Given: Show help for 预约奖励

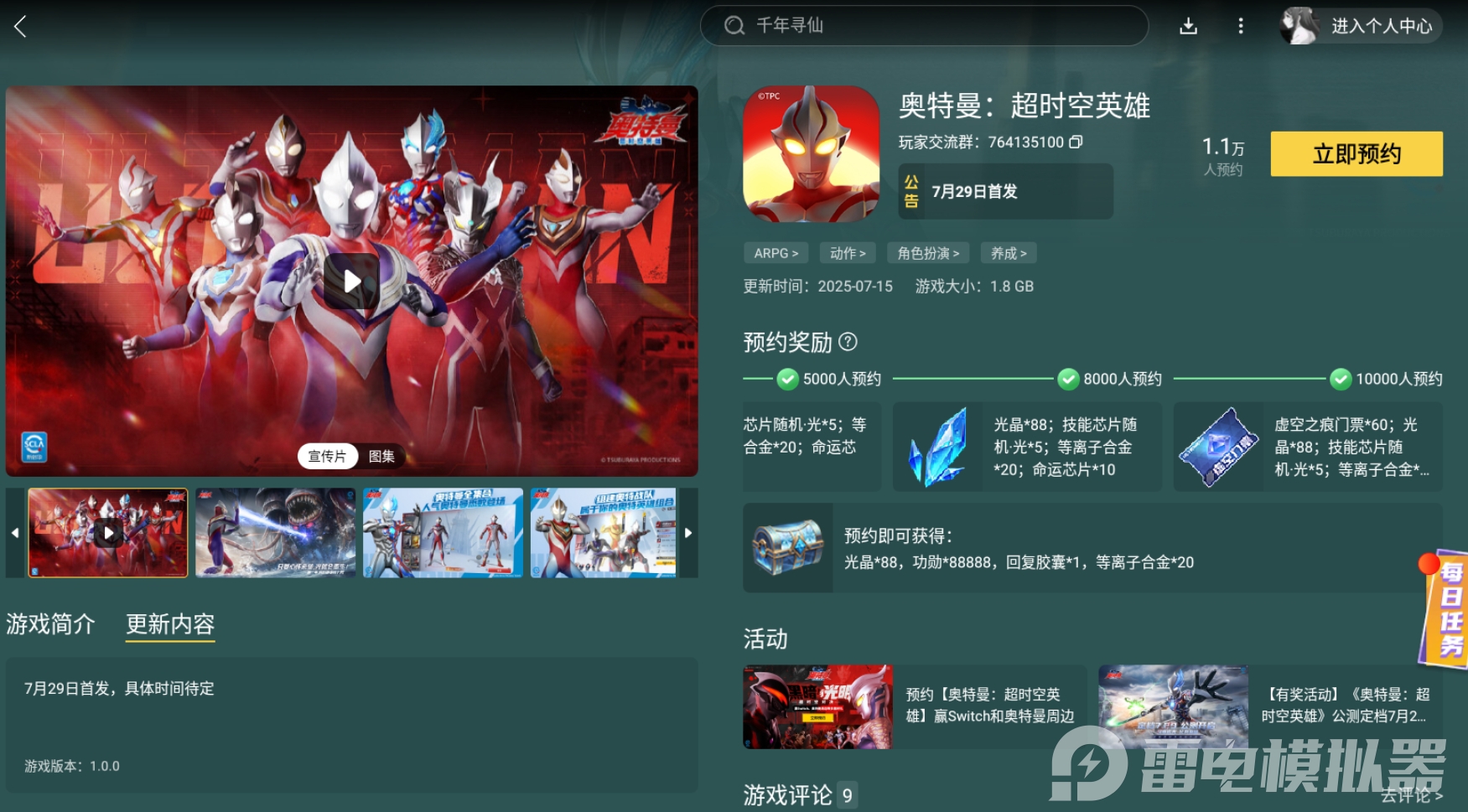Looking at the screenshot, I should click(848, 342).
